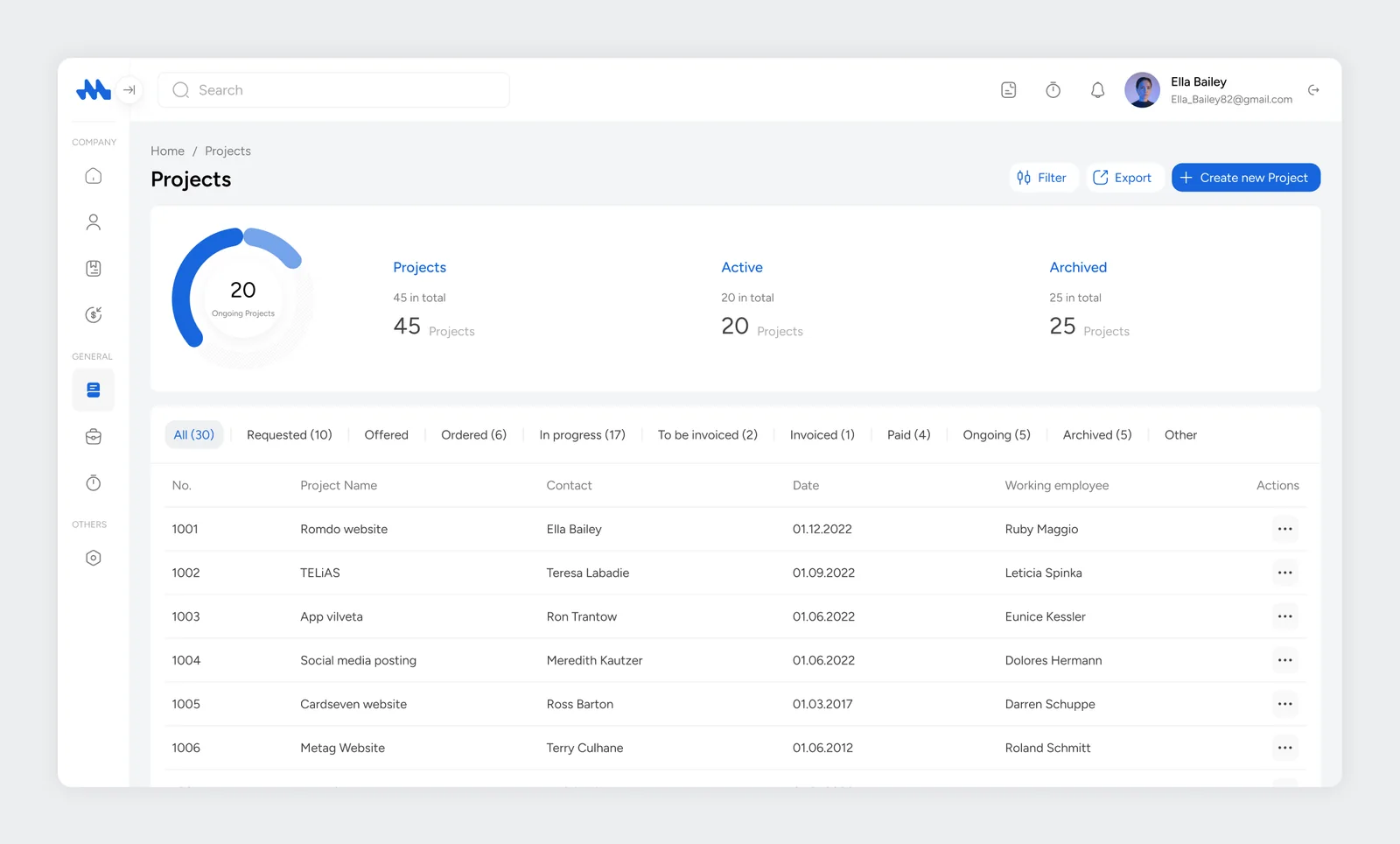
Task: Select project name Romdo website
Action: (344, 529)
